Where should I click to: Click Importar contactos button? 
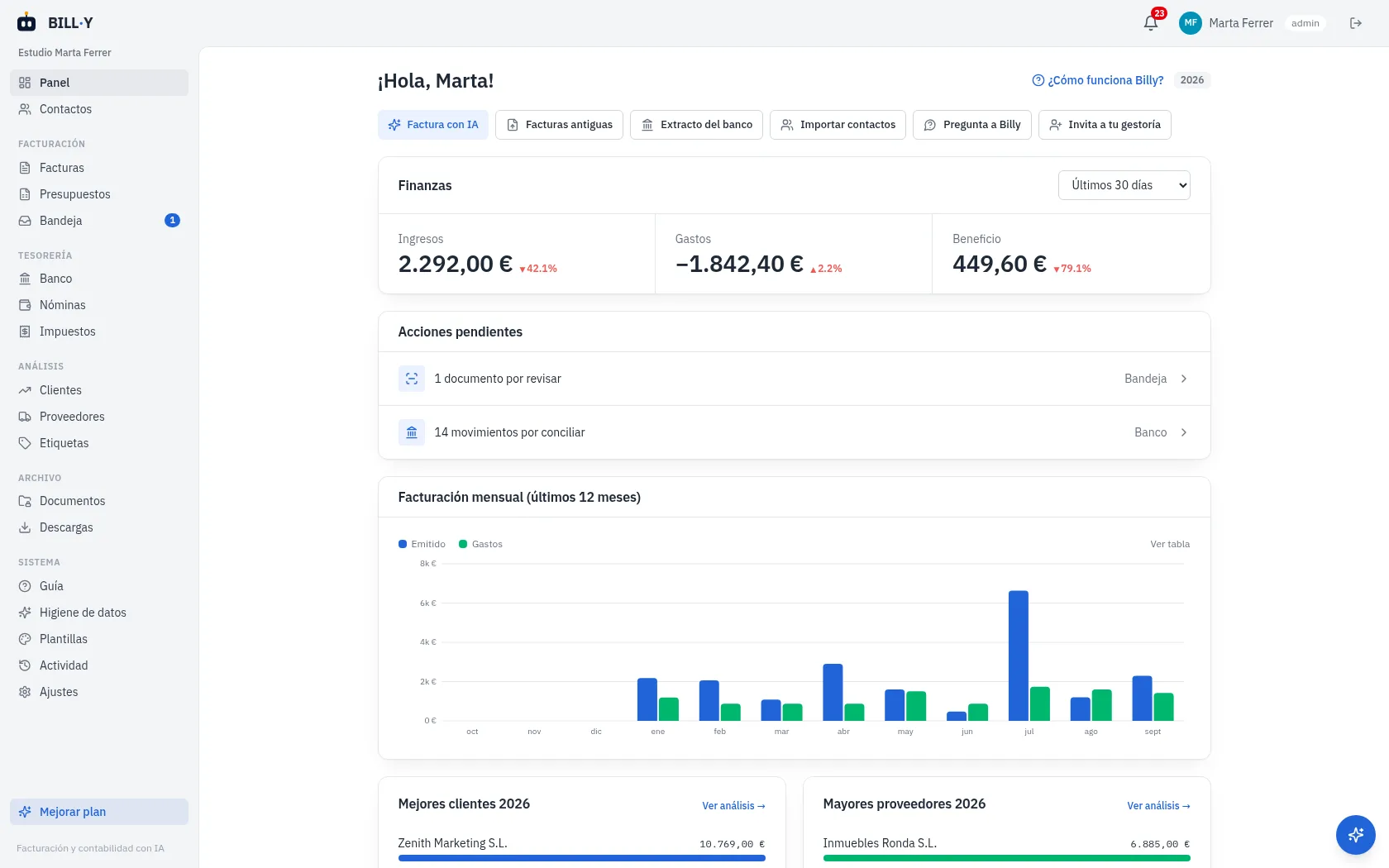pos(838,125)
